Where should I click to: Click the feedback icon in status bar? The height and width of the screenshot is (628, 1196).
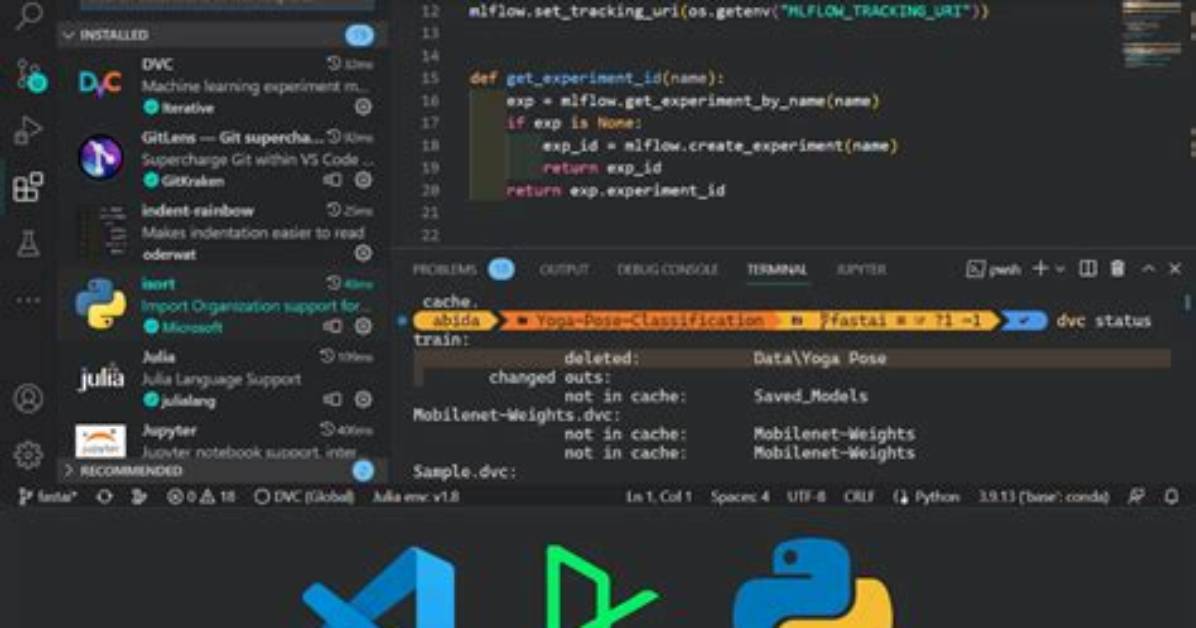pos(1137,497)
